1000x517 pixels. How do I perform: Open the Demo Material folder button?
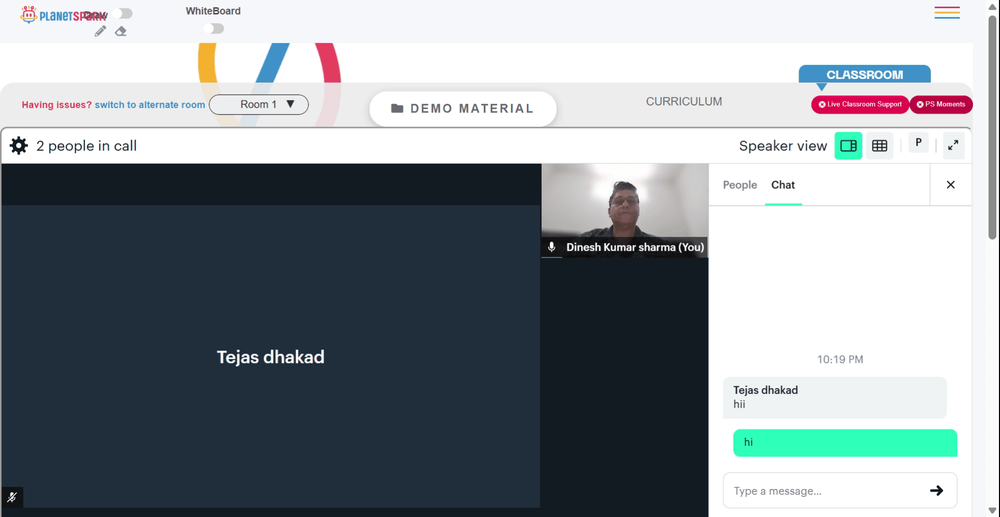pos(463,108)
